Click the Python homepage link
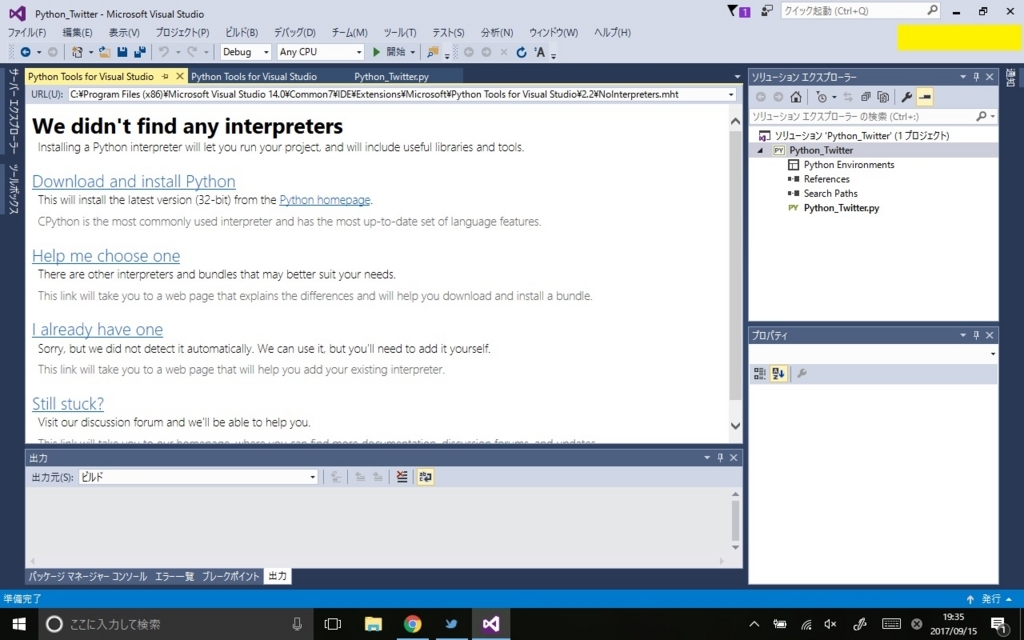Screen dimensions: 1024x640 [x=325, y=200]
